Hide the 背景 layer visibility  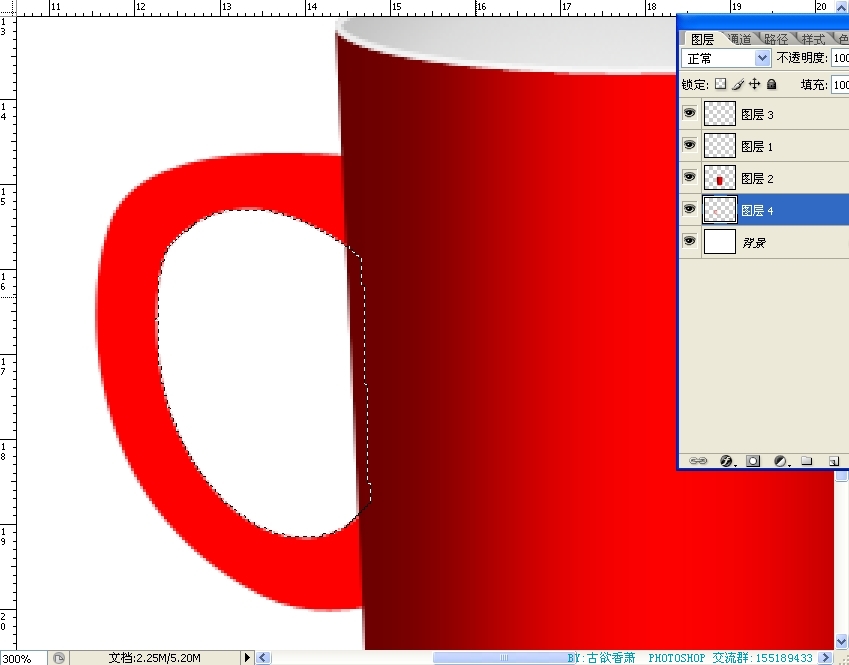[x=689, y=241]
